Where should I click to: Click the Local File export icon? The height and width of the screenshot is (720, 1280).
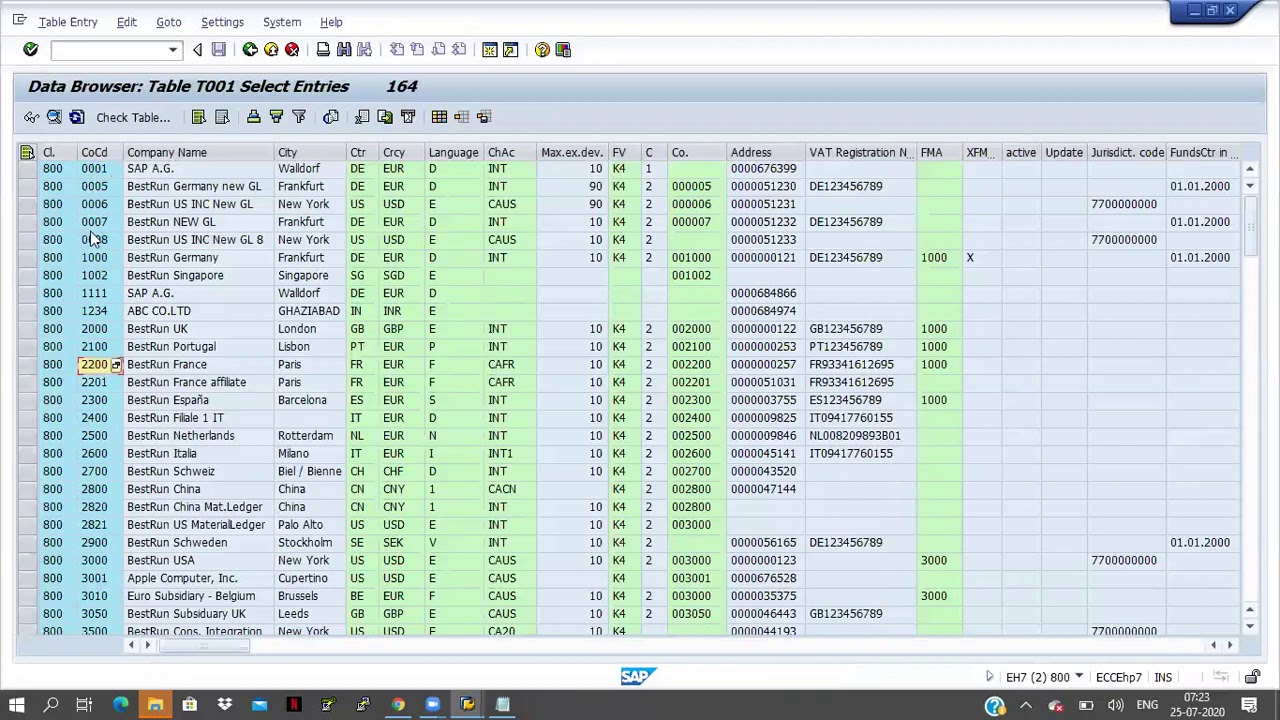pos(385,117)
